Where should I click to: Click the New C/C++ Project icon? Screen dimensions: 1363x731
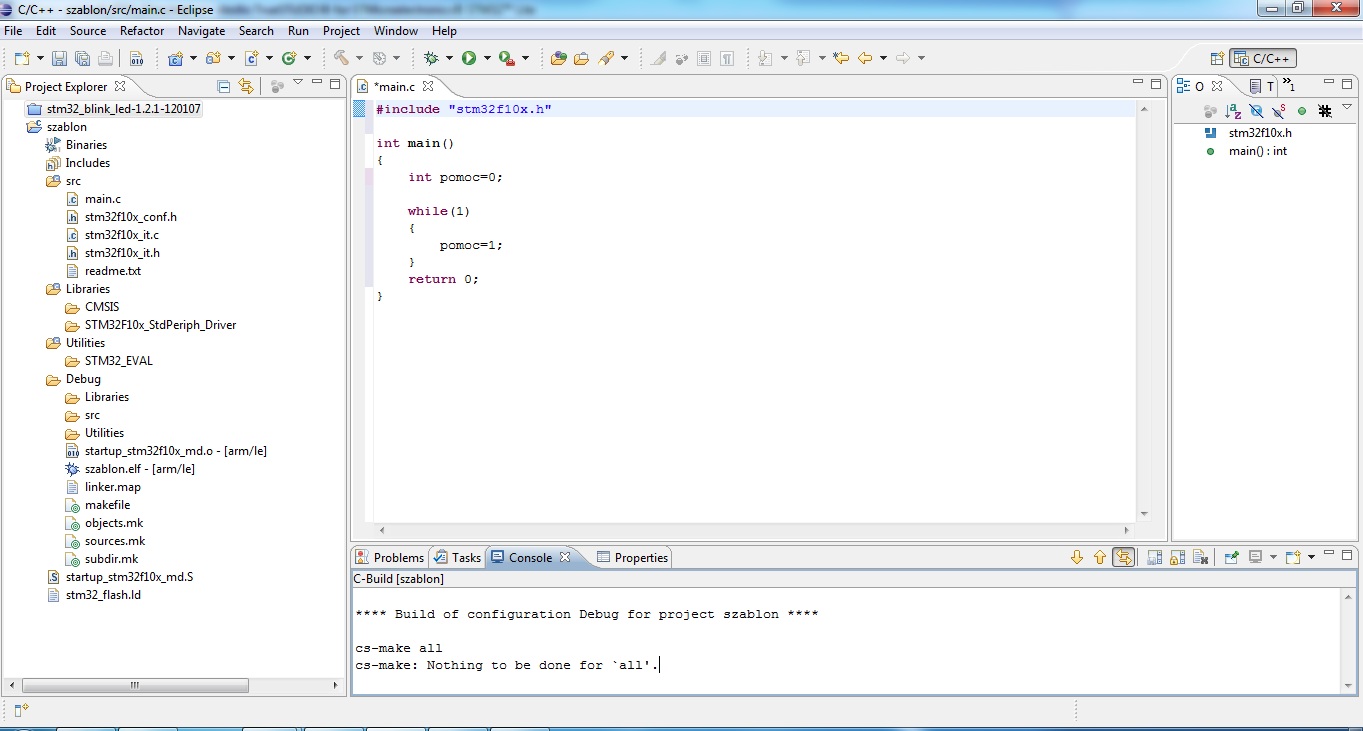tap(176, 58)
